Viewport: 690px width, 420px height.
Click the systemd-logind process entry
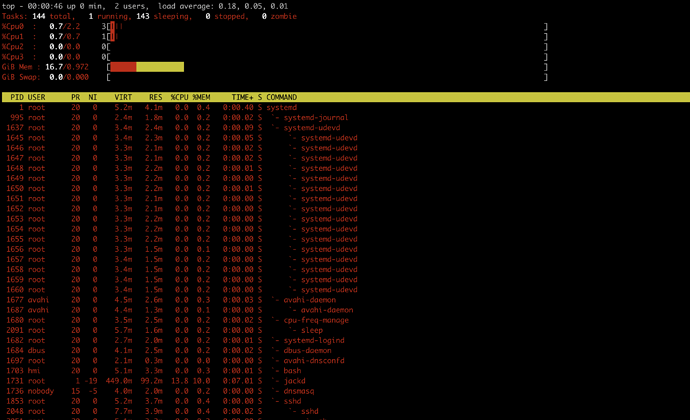(x=314, y=340)
